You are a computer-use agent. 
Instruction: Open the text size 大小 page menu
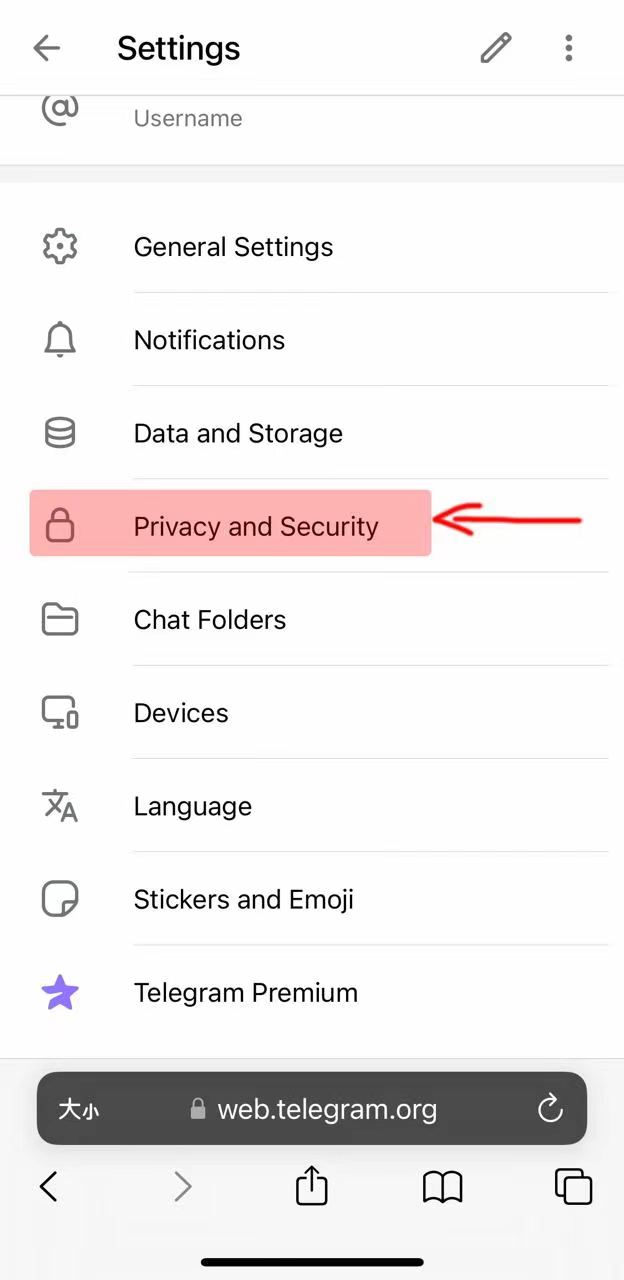pyautogui.click(x=78, y=1109)
